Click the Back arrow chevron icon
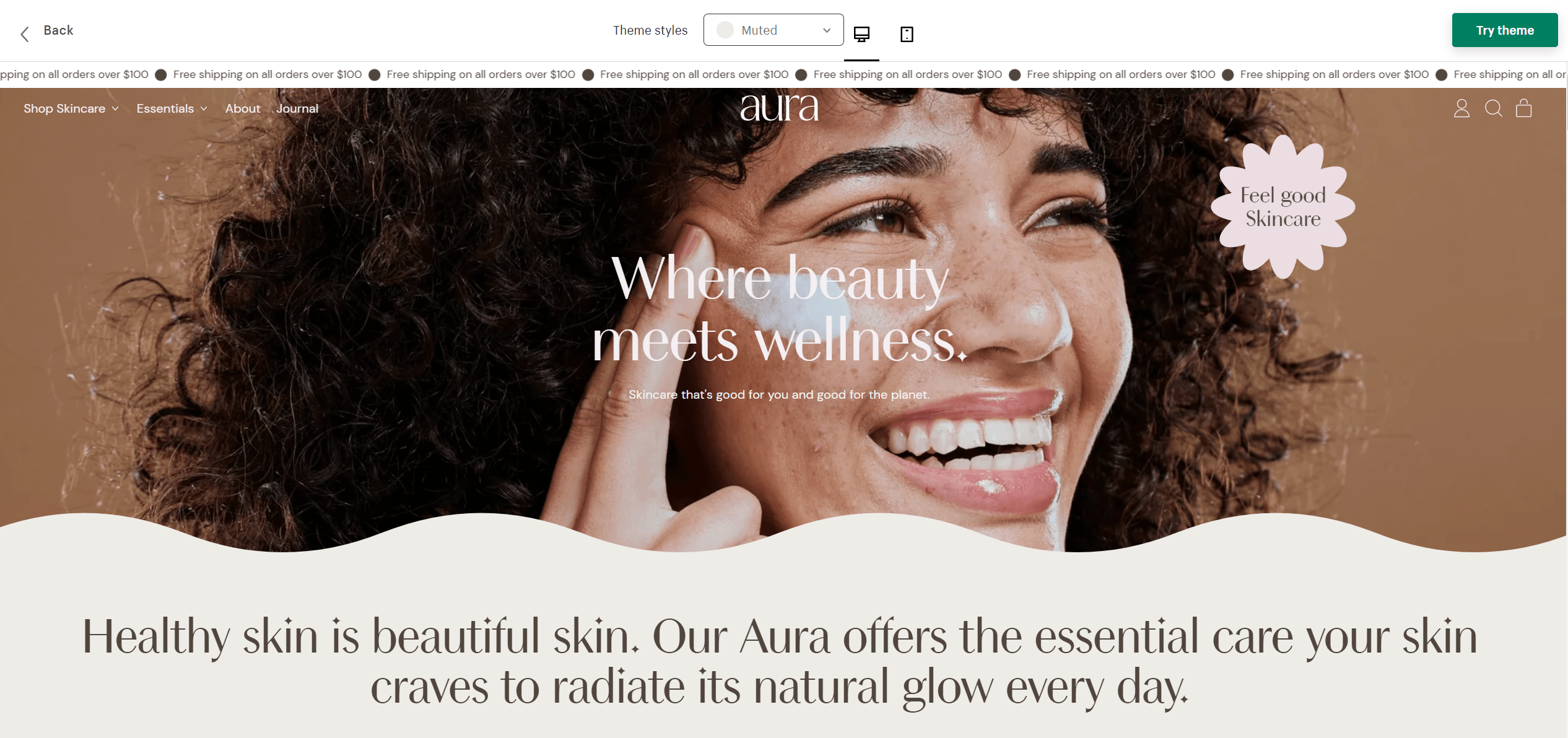1568x738 pixels. [x=25, y=34]
